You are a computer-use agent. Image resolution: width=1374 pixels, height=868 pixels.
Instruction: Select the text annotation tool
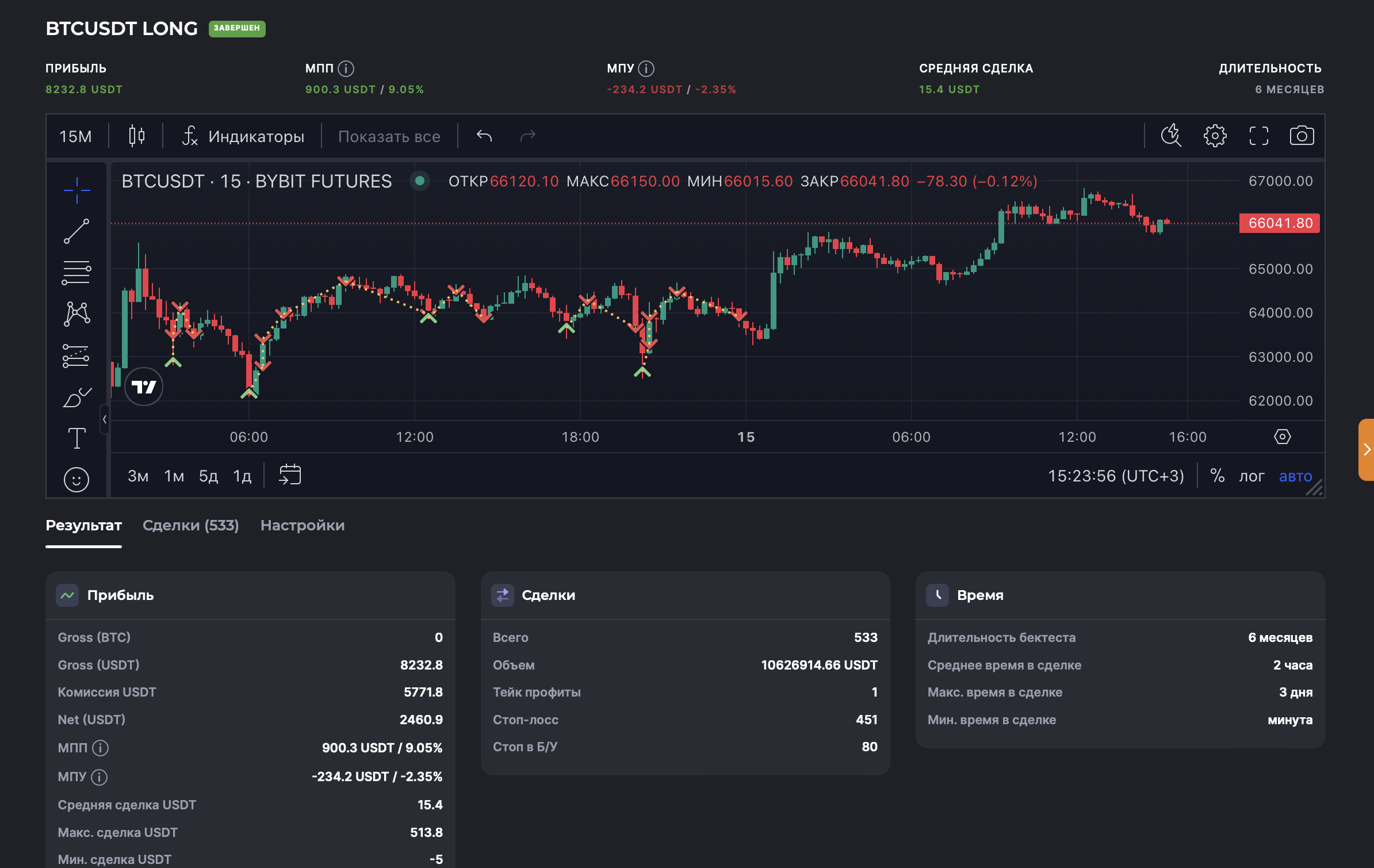click(x=77, y=438)
